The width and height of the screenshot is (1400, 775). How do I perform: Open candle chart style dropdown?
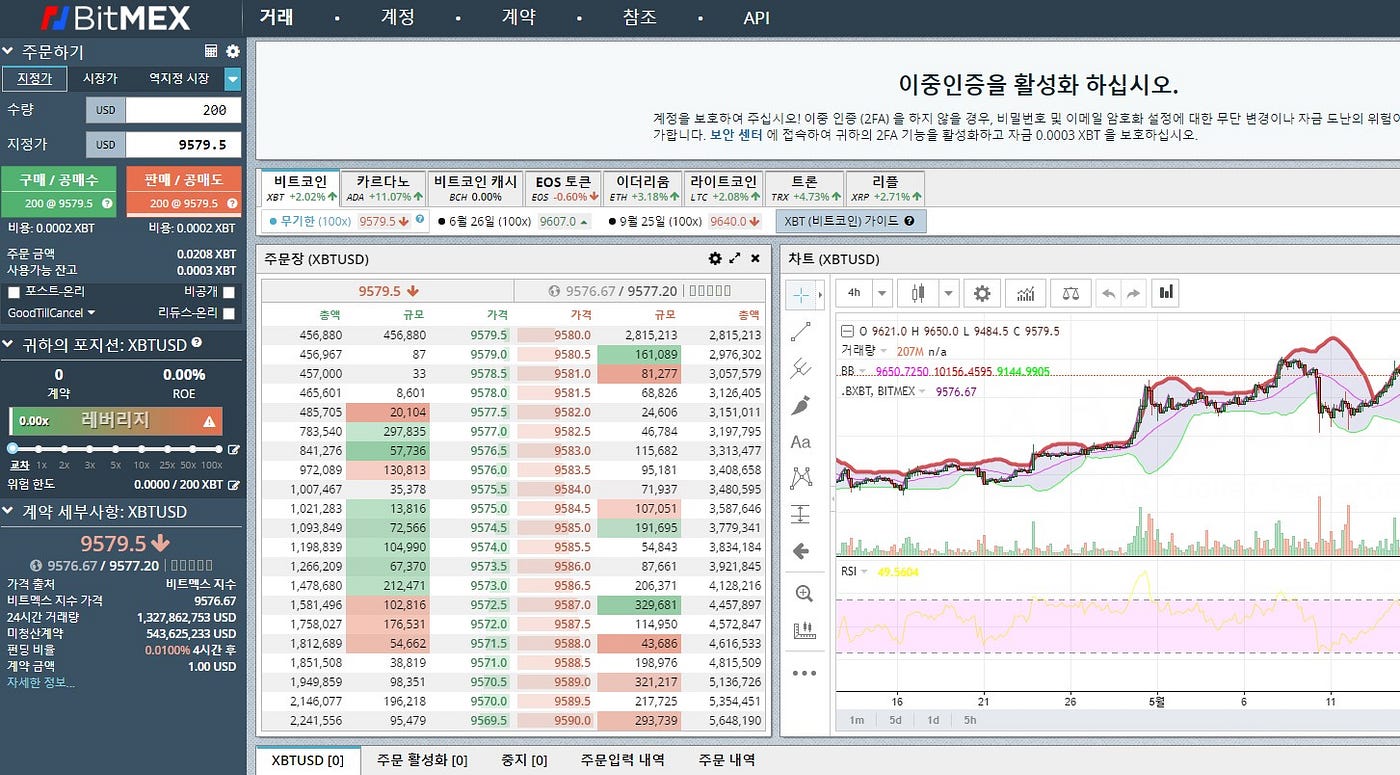[x=948, y=293]
